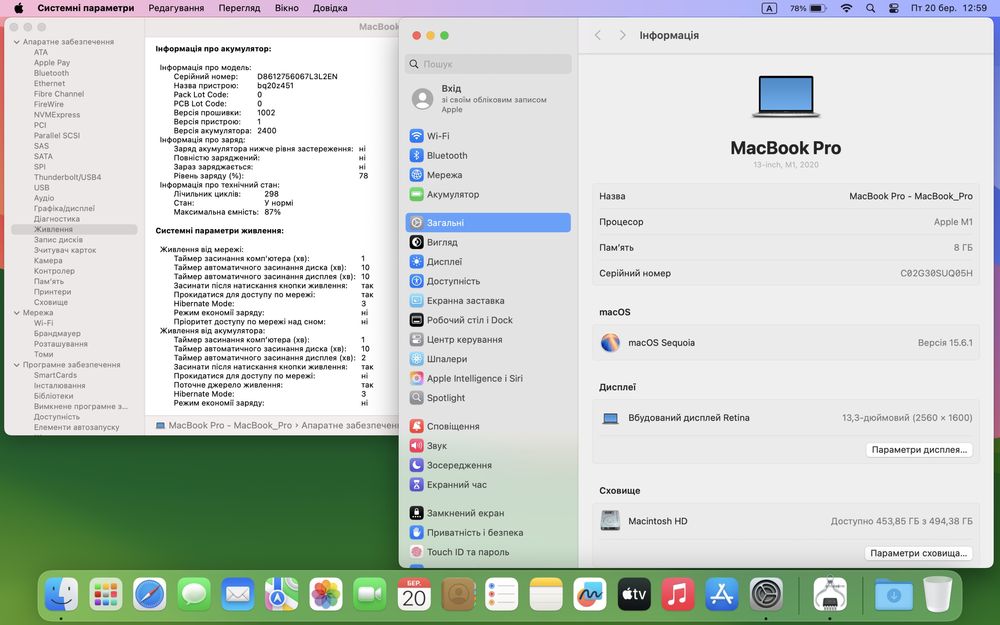This screenshot has height=625, width=1000.
Task: Click Параметри дисплея button
Action: (x=919, y=450)
